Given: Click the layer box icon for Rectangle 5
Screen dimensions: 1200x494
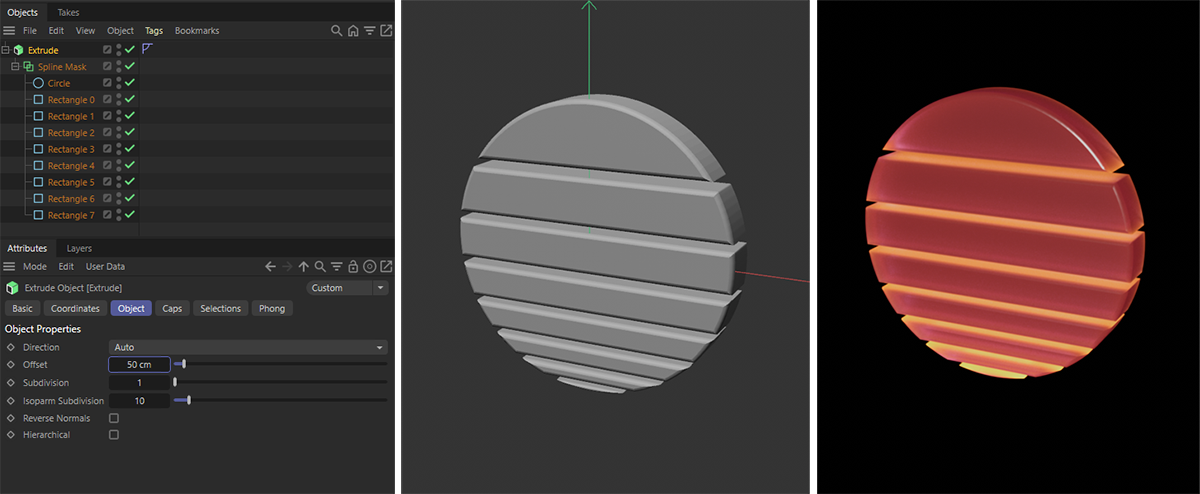Looking at the screenshot, I should 107,182.
